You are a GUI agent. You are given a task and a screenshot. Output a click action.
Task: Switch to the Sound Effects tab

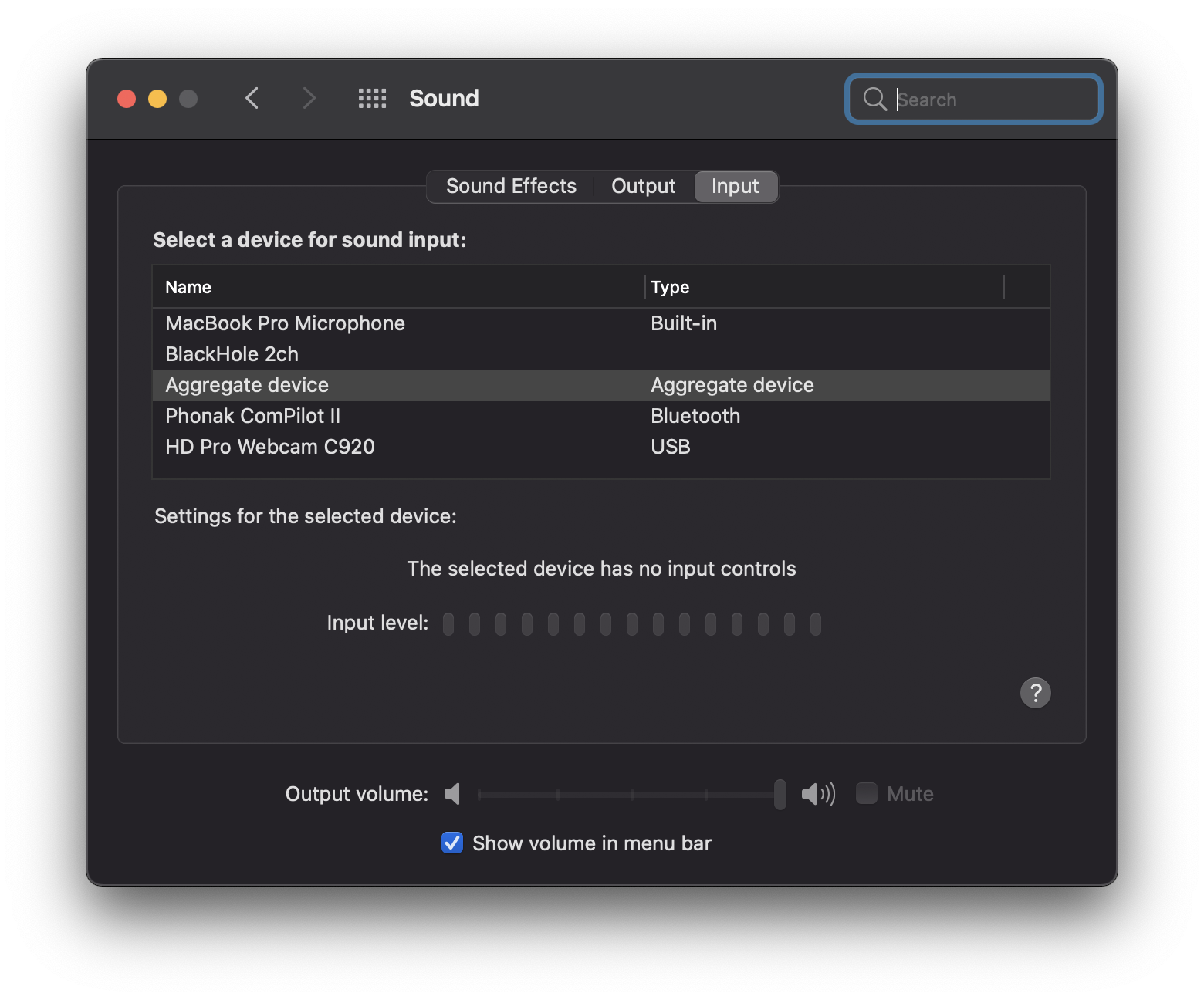coord(511,186)
